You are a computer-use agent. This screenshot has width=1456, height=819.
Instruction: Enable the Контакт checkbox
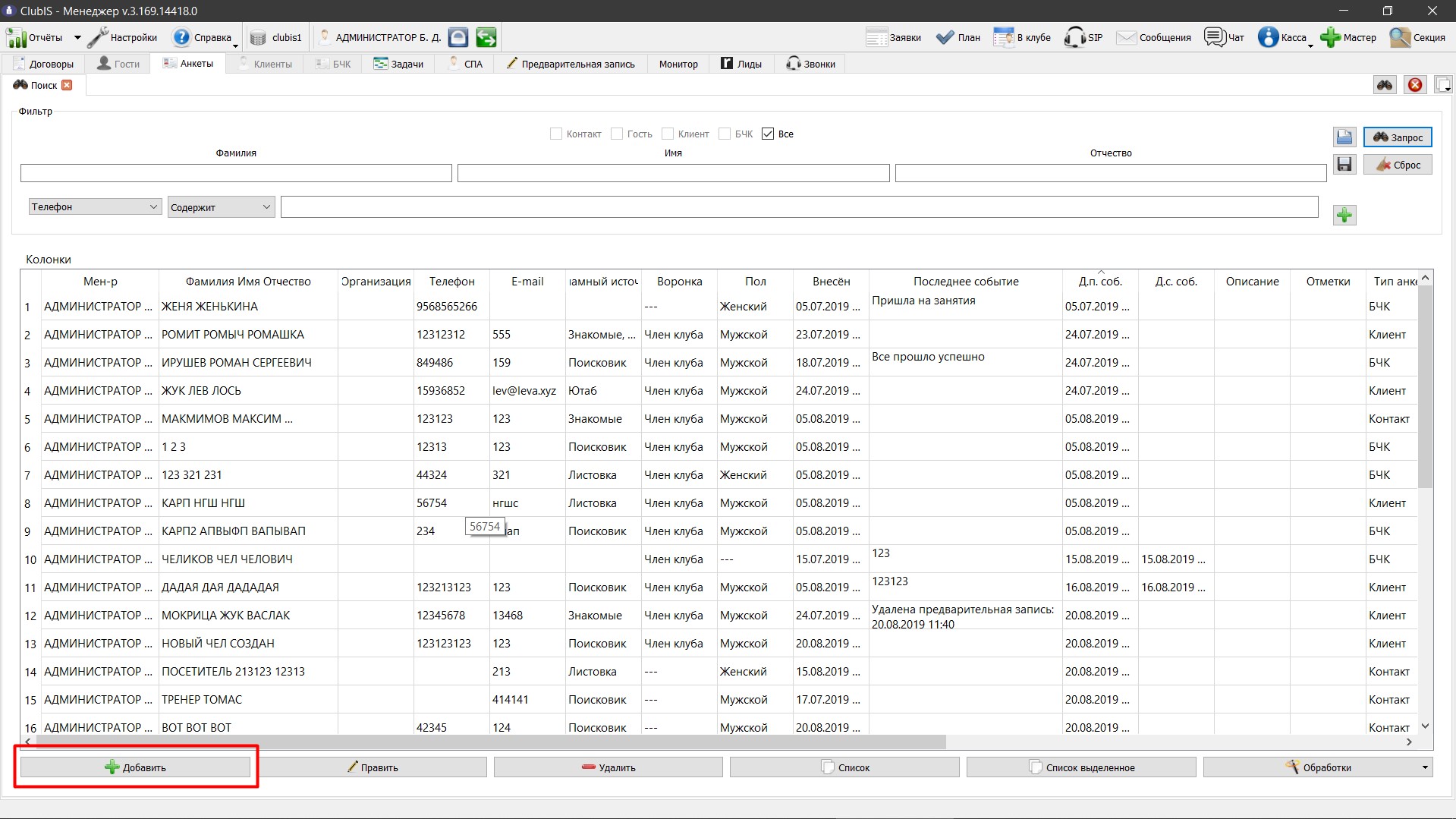[x=556, y=134]
